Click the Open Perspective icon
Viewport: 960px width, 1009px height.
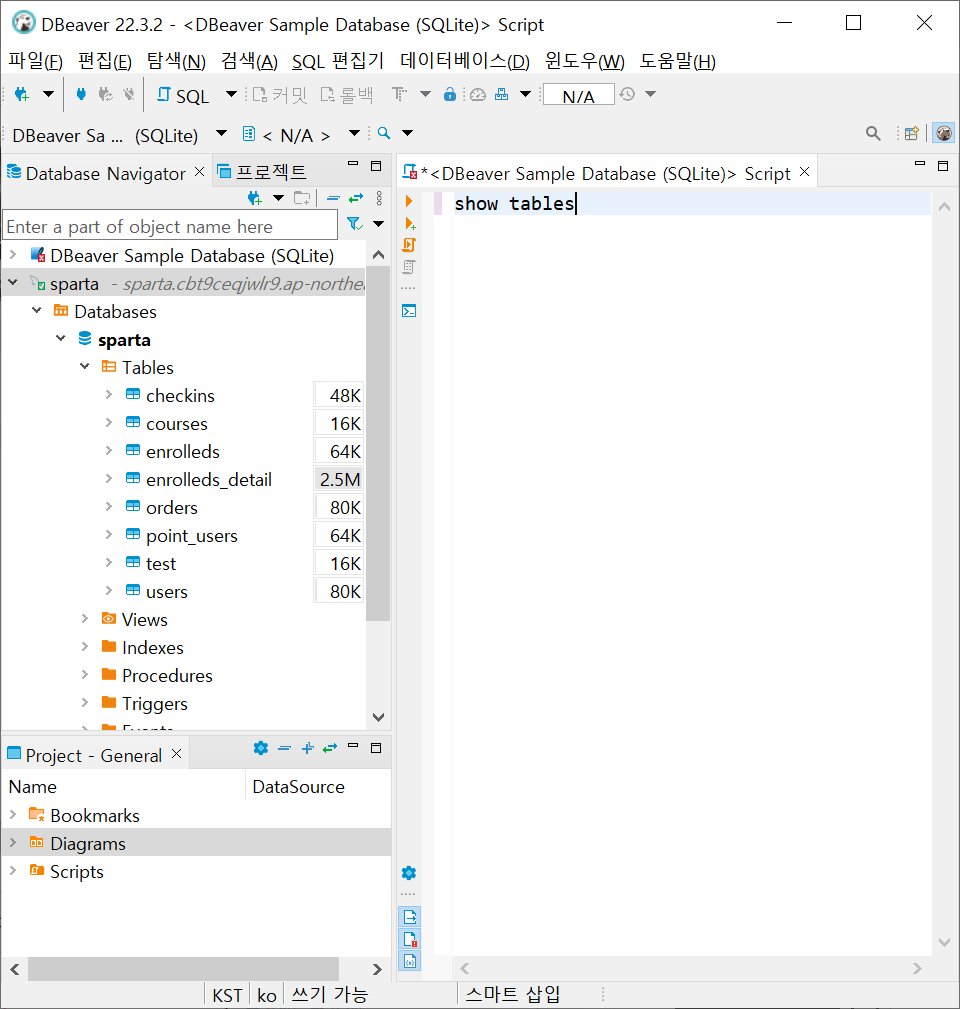(912, 133)
